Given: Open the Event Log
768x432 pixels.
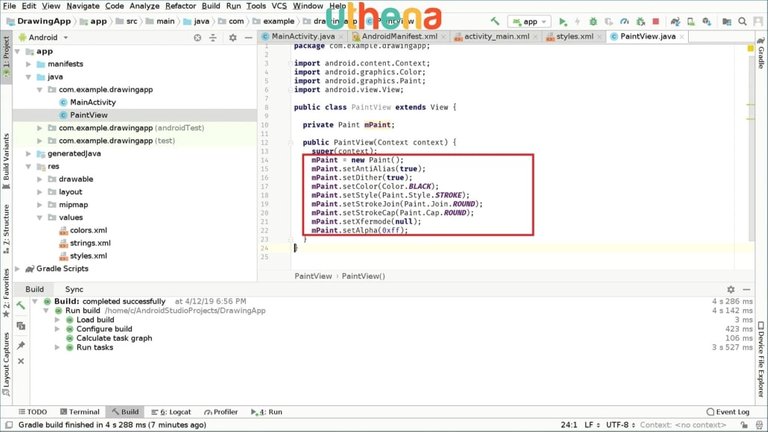Looking at the screenshot, I should tap(726, 411).
